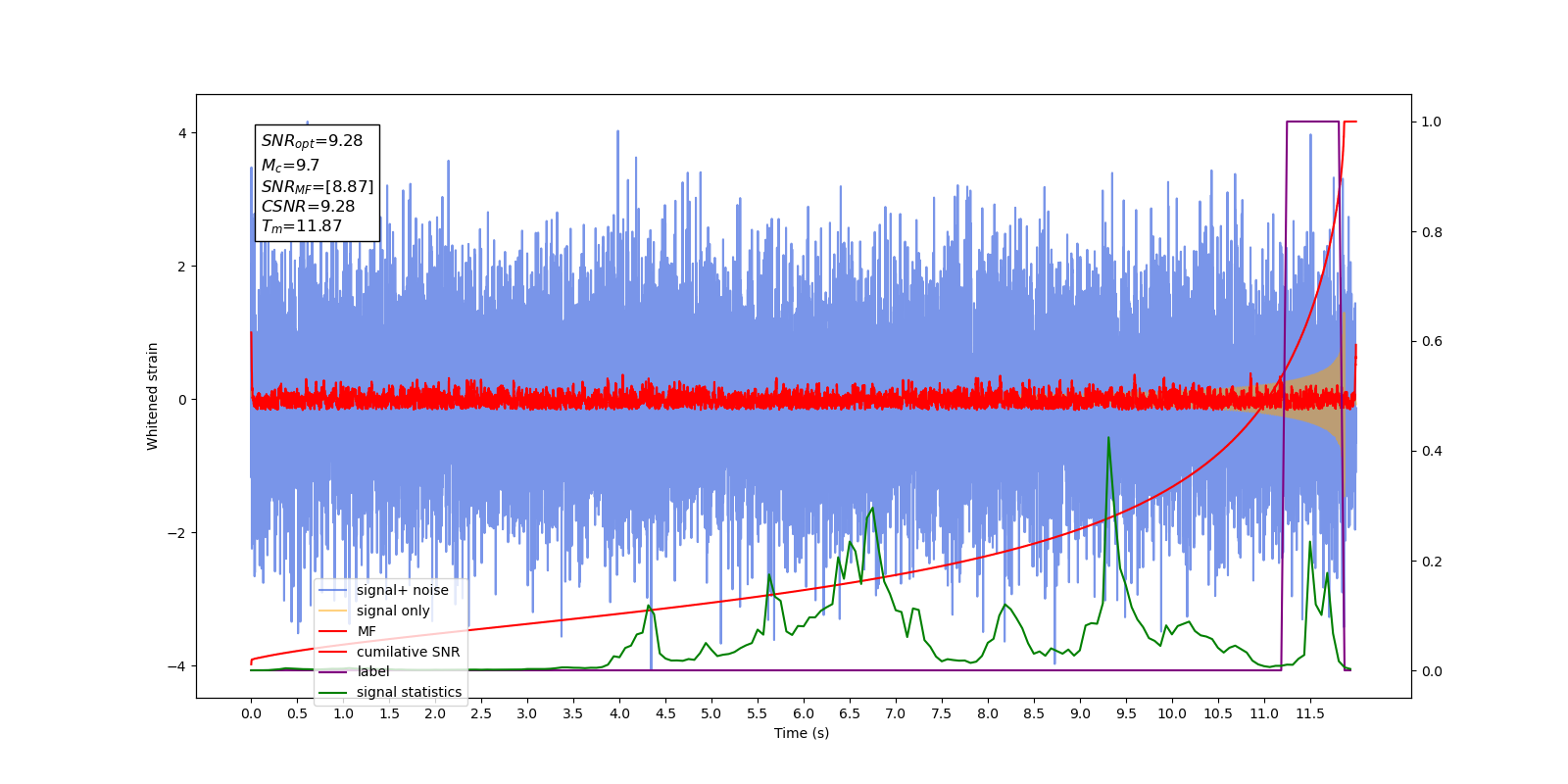Screen dimensions: 1568x784
Task: Click the 0.0 tick on the time axis
Action: point(251,713)
